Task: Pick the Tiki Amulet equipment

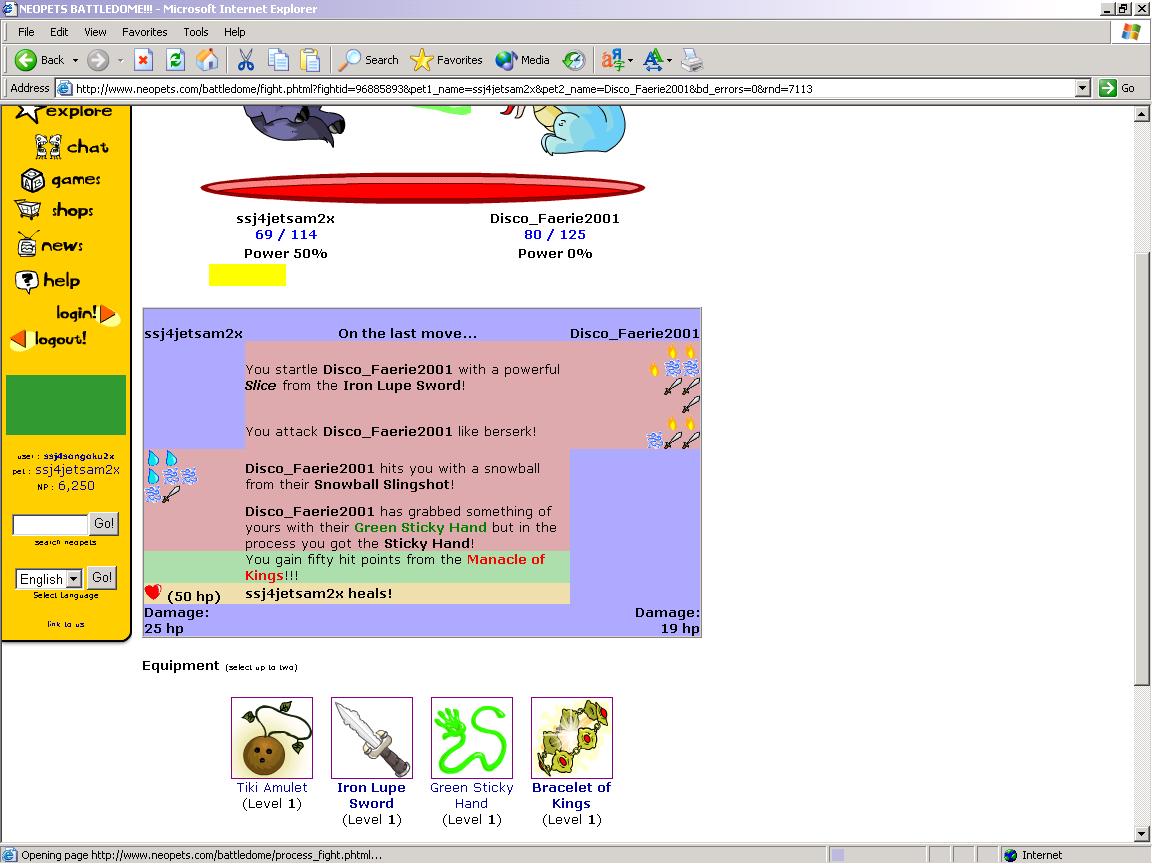Action: [271, 738]
